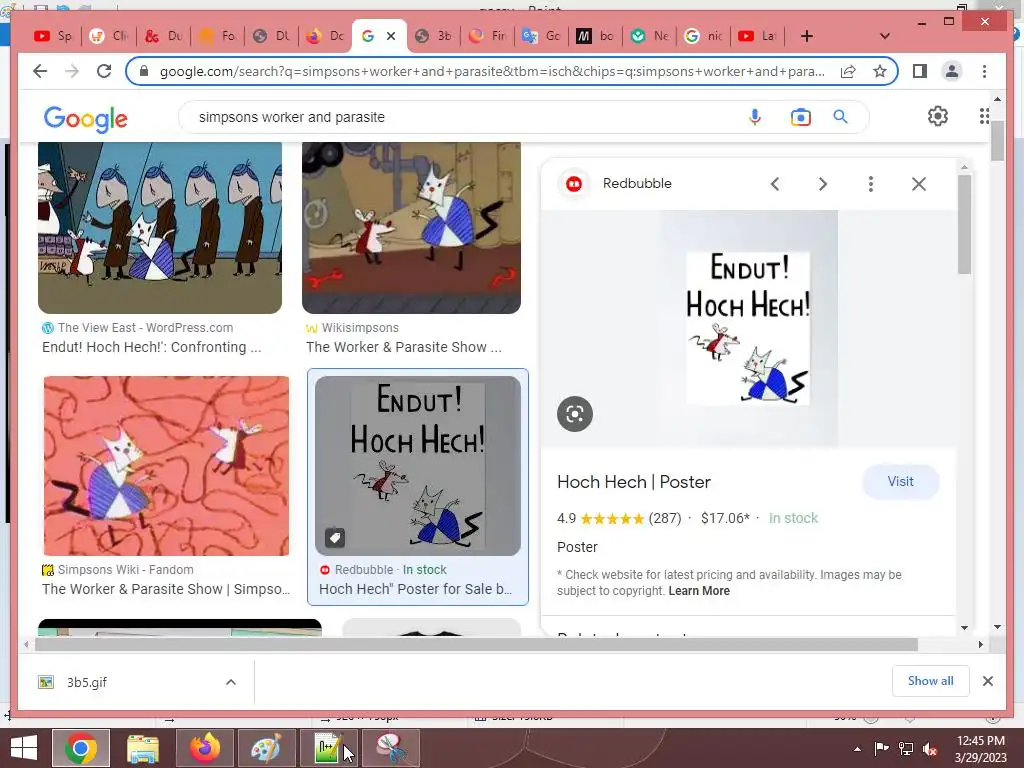Viewport: 1024px width, 768px height.
Task: Select the pink squiggle background thumbnail
Action: [166, 466]
